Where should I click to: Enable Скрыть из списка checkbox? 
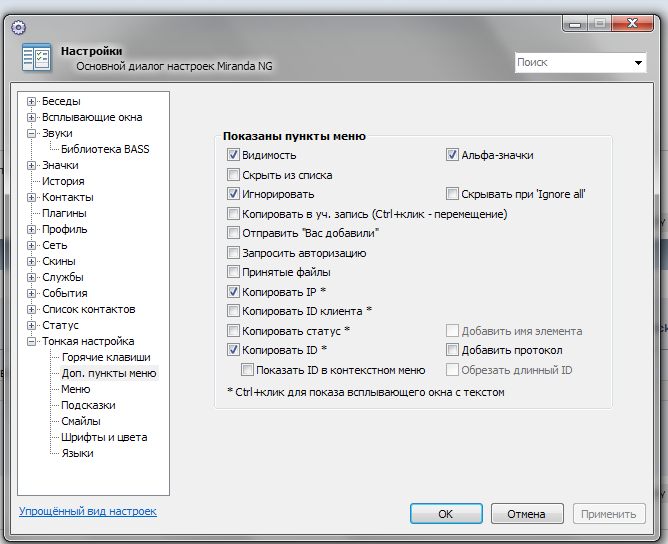click(x=233, y=175)
